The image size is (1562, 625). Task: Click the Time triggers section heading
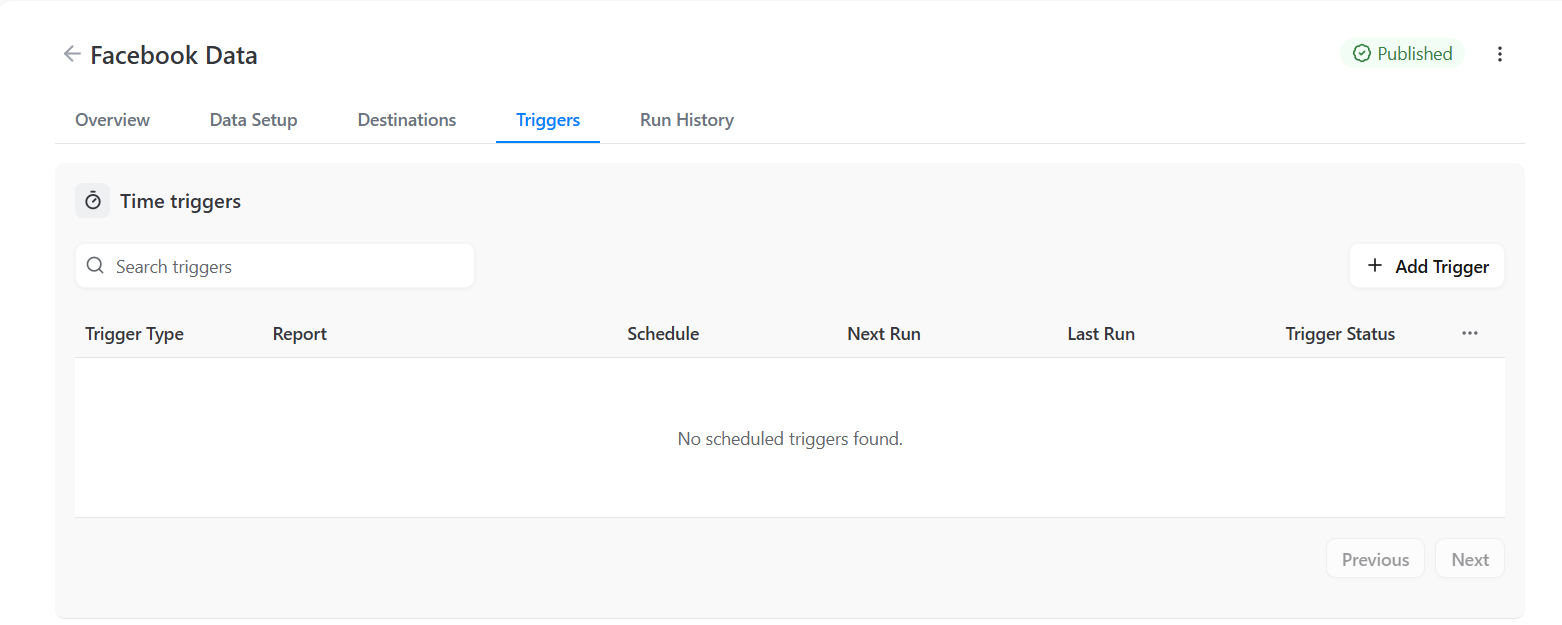point(181,201)
